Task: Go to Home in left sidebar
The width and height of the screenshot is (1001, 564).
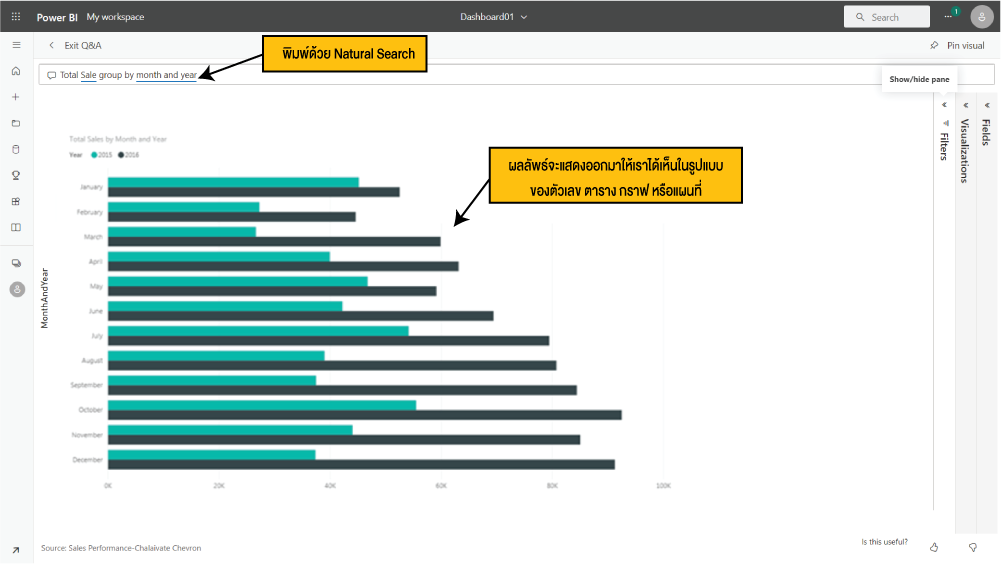Action: coord(16,71)
